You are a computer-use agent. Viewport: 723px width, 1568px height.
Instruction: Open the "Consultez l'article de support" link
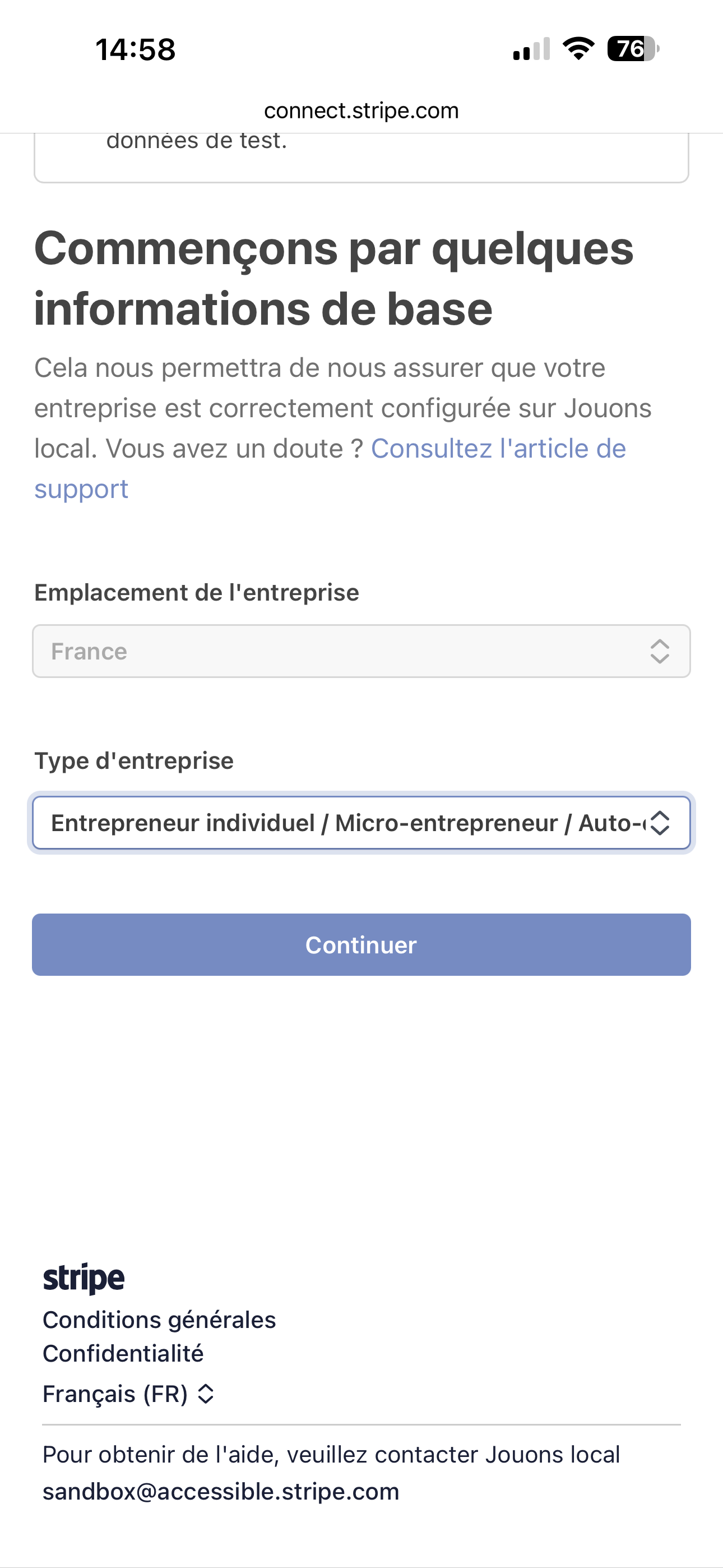click(498, 449)
